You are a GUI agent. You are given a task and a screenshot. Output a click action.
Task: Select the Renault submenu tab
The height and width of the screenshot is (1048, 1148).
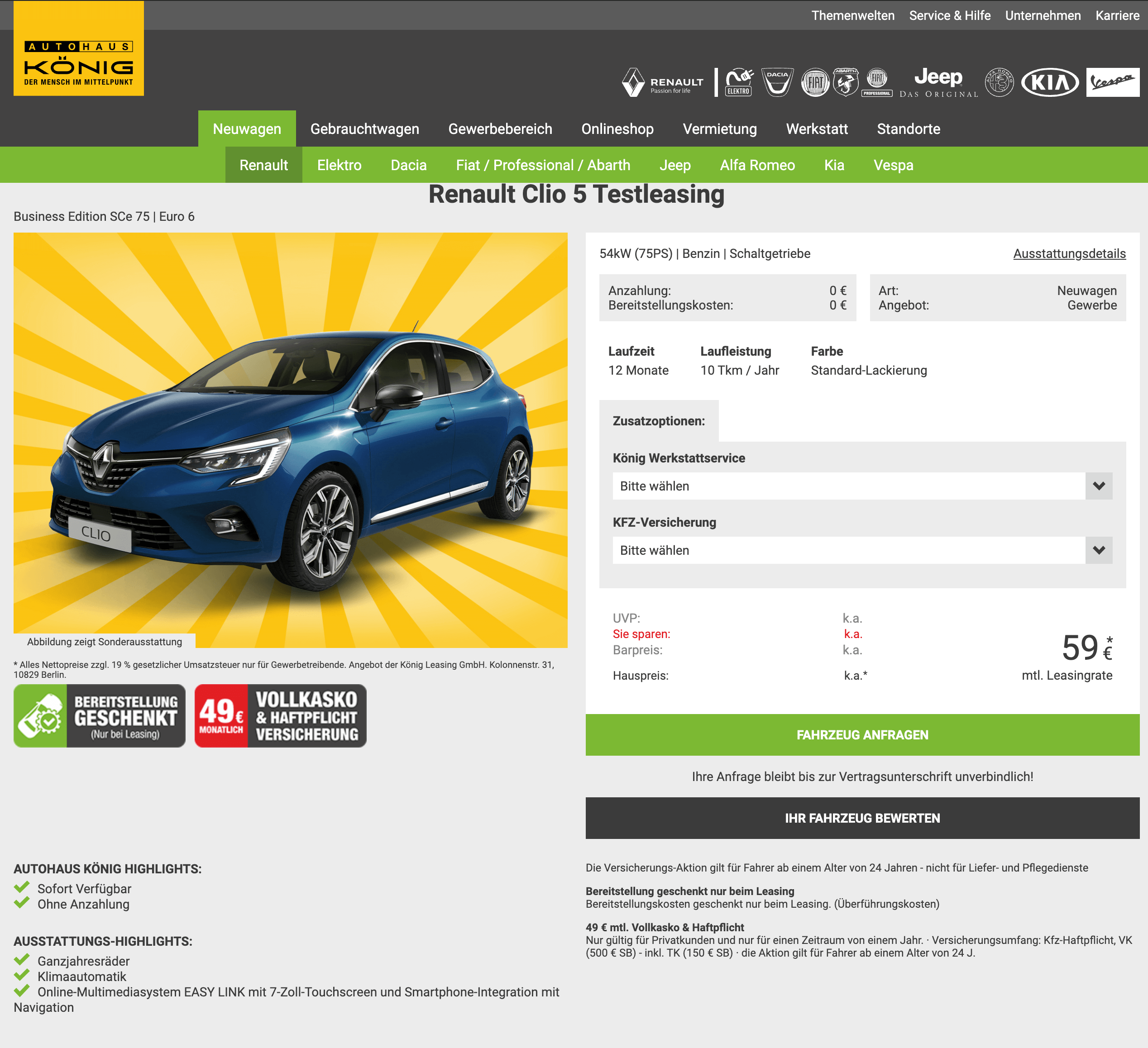tap(263, 165)
